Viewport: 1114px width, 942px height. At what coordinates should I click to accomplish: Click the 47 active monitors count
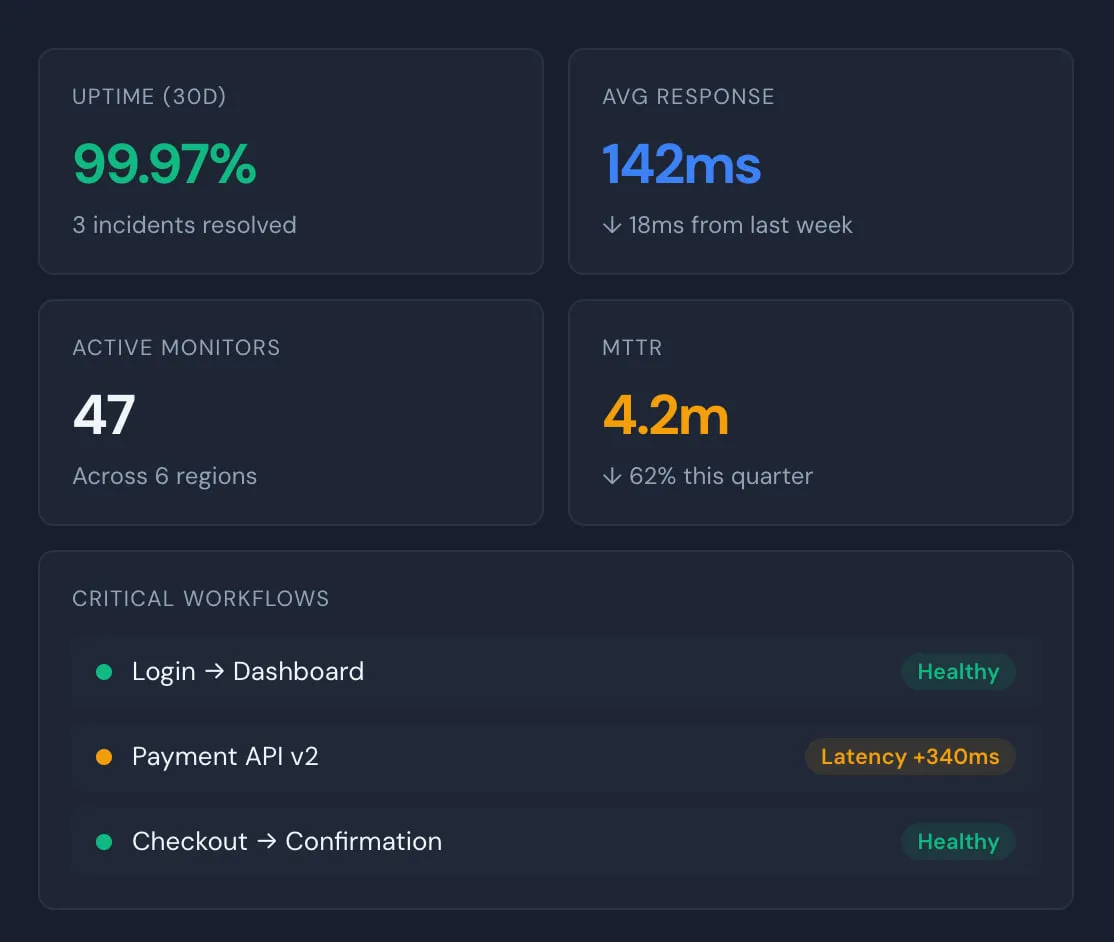104,414
